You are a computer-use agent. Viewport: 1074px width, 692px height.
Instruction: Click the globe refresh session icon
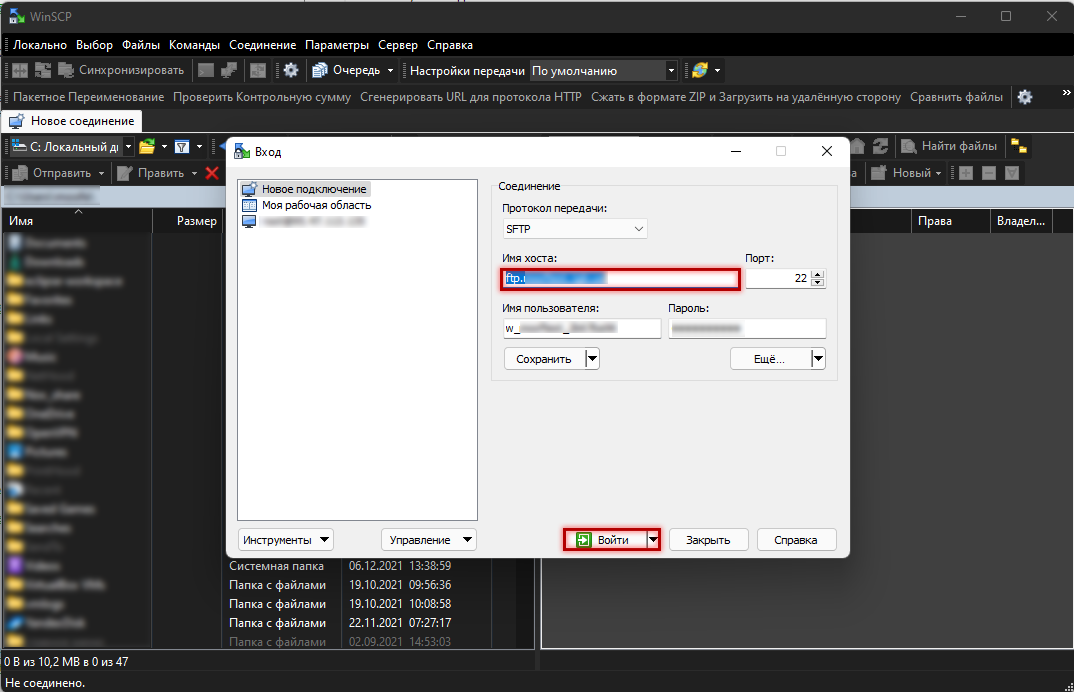[x=700, y=70]
